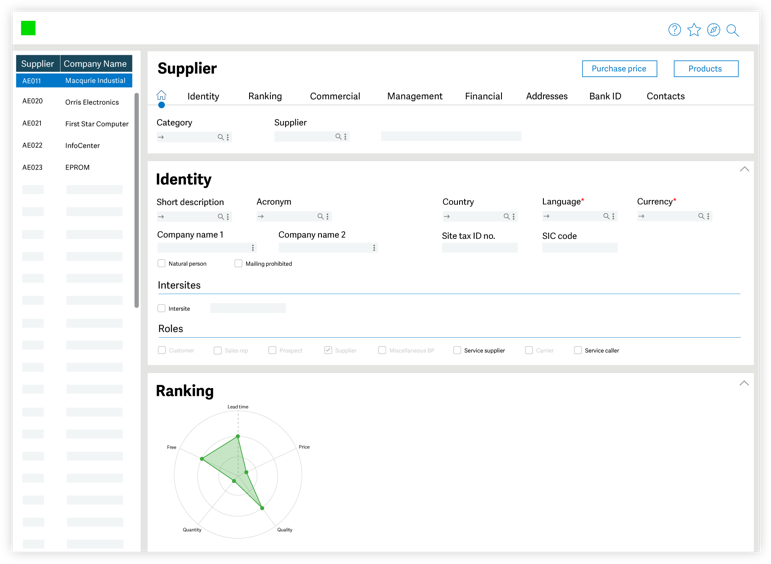Click the Country field search icon
This screenshot has width=771, height=564.
coord(507,216)
